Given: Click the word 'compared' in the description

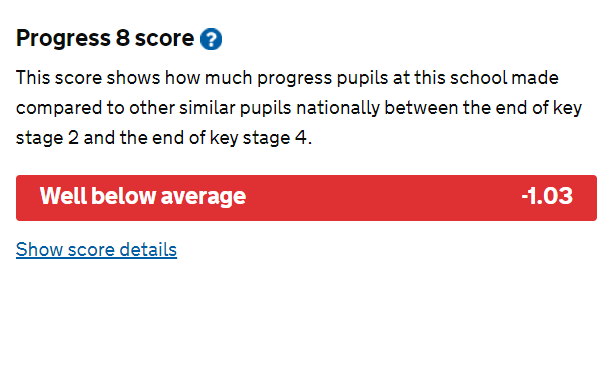Looking at the screenshot, I should (59, 109).
